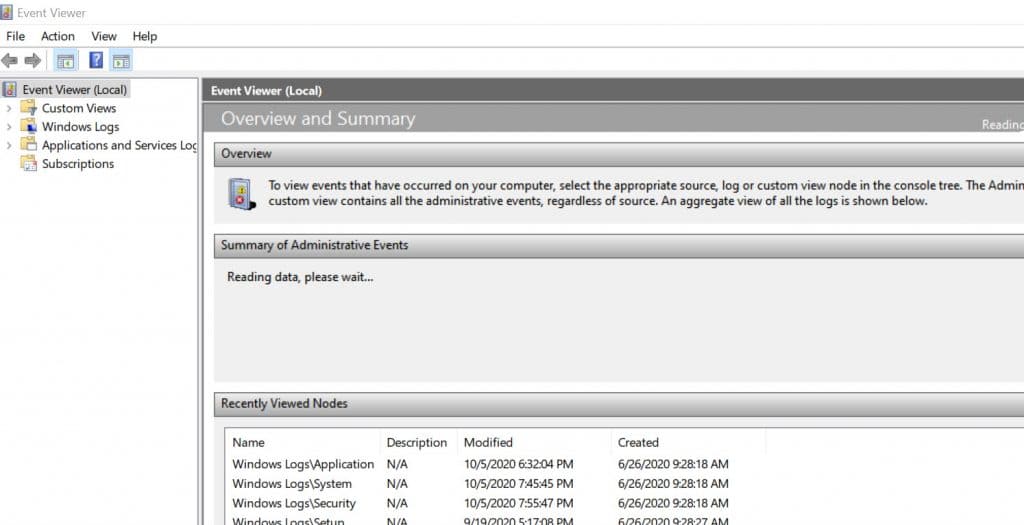Open Help via the question mark icon
This screenshot has height=525, width=1024.
96,61
